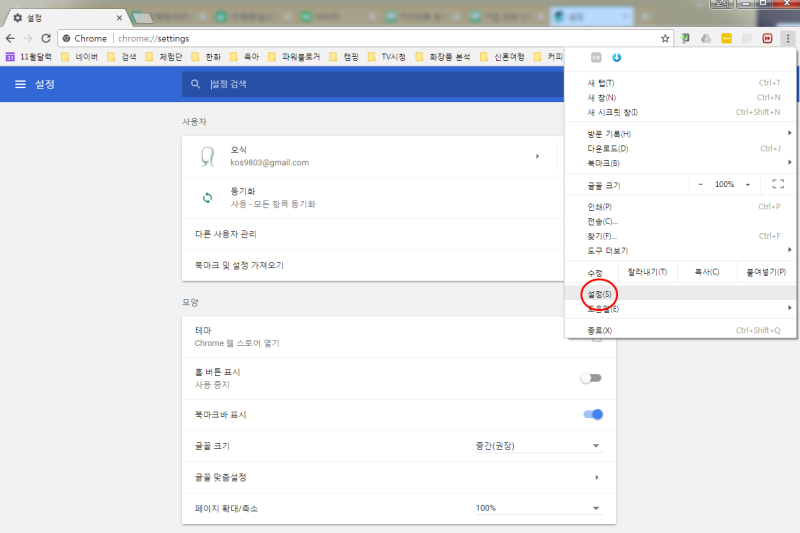Viewport: 800px width, 533px height.
Task: Open the settings hamburger menu icon
Action: click(20, 84)
